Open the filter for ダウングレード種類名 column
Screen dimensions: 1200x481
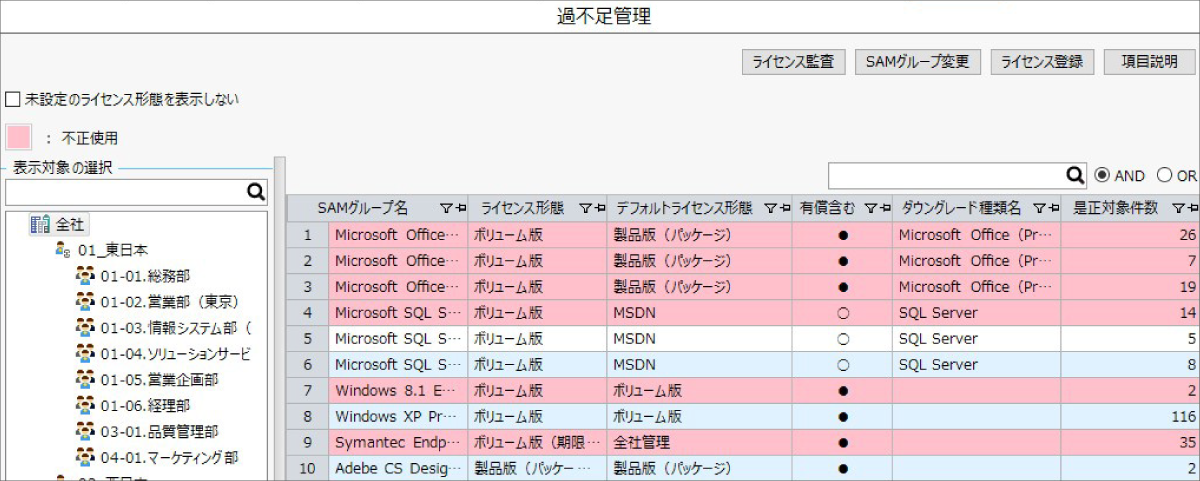(x=1039, y=209)
